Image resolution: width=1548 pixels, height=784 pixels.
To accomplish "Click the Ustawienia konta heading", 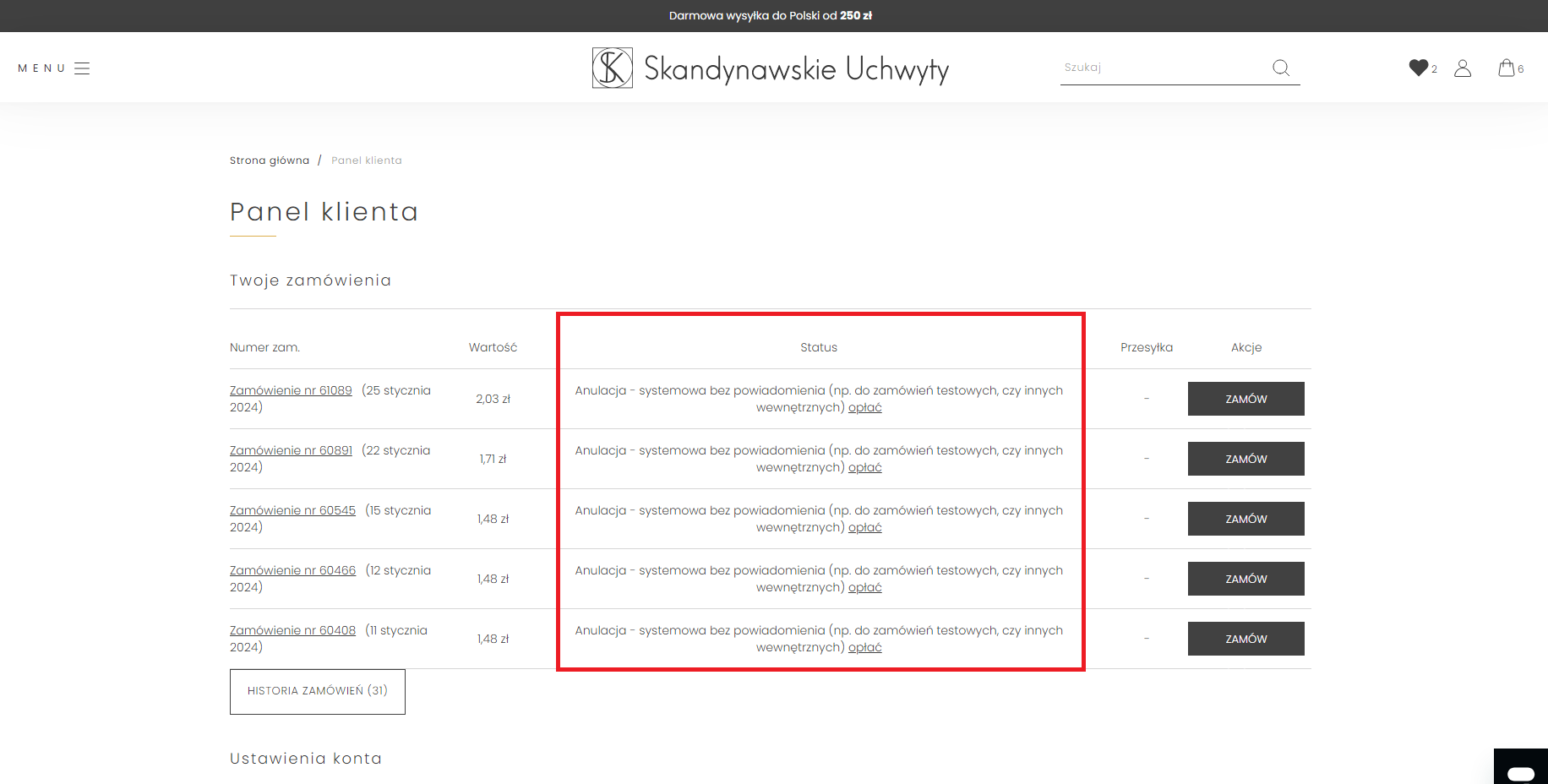I will [x=306, y=759].
